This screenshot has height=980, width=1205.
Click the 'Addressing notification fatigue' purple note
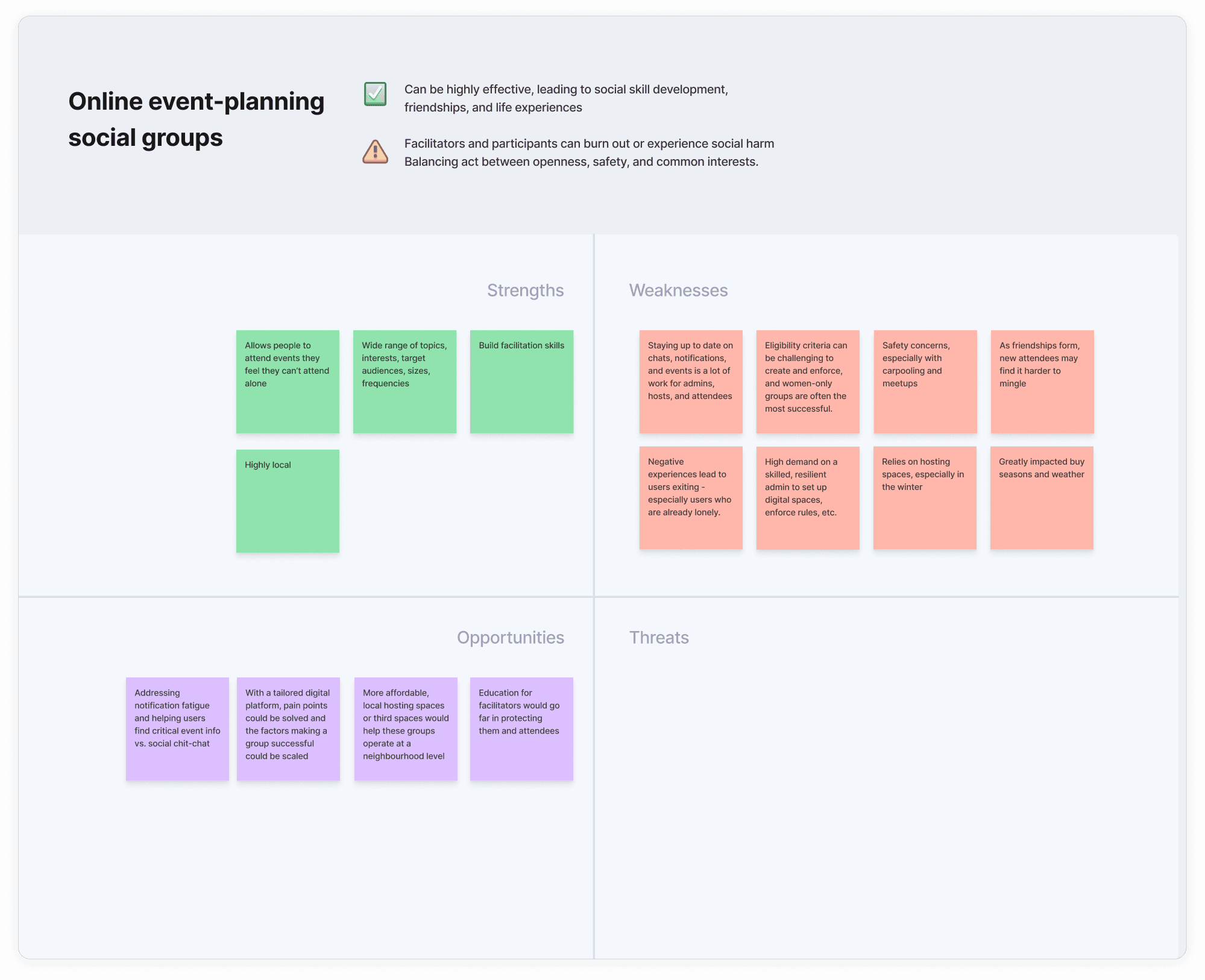point(177,729)
